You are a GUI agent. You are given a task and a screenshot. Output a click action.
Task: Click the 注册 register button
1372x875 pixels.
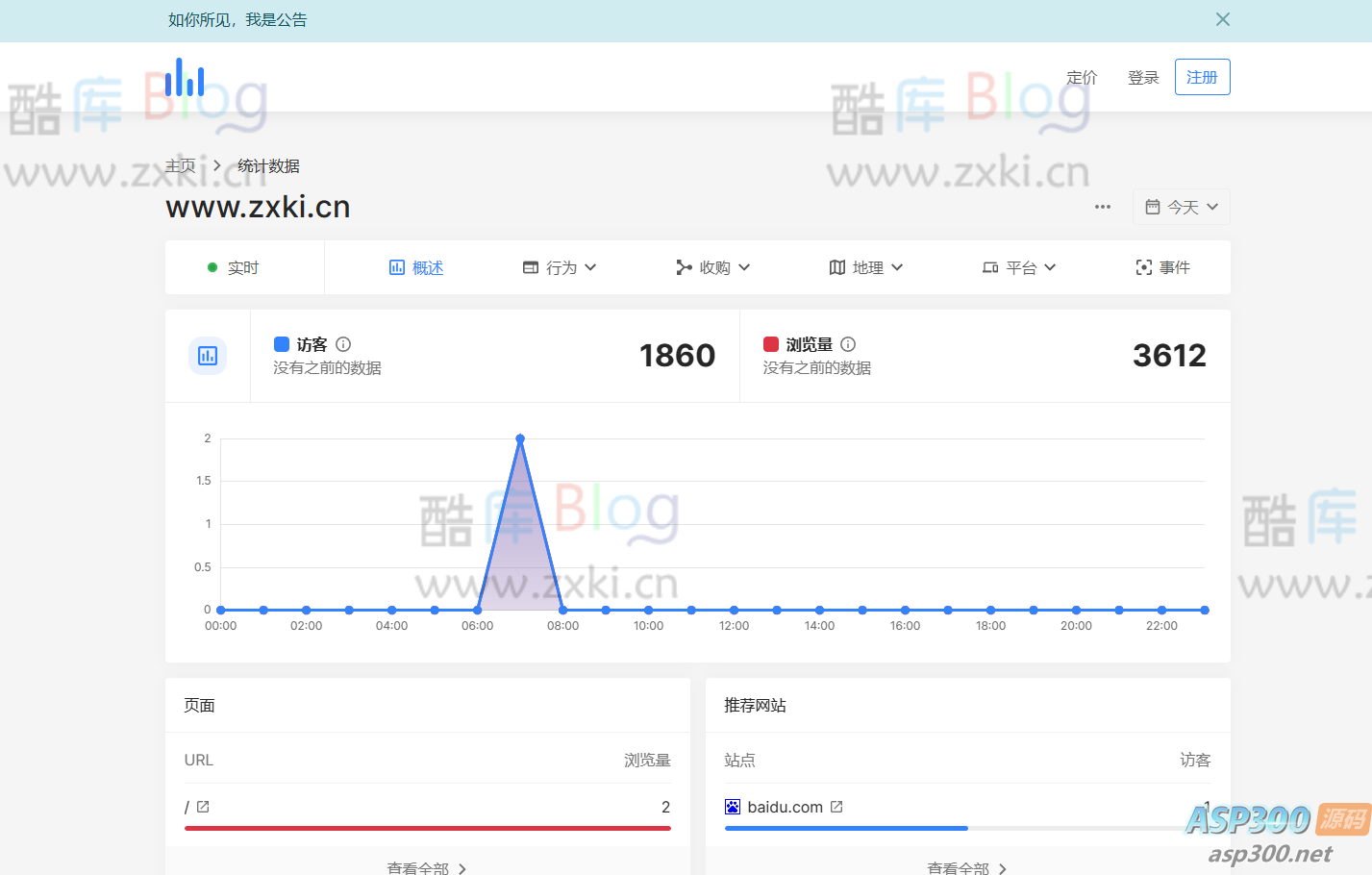coord(1202,76)
